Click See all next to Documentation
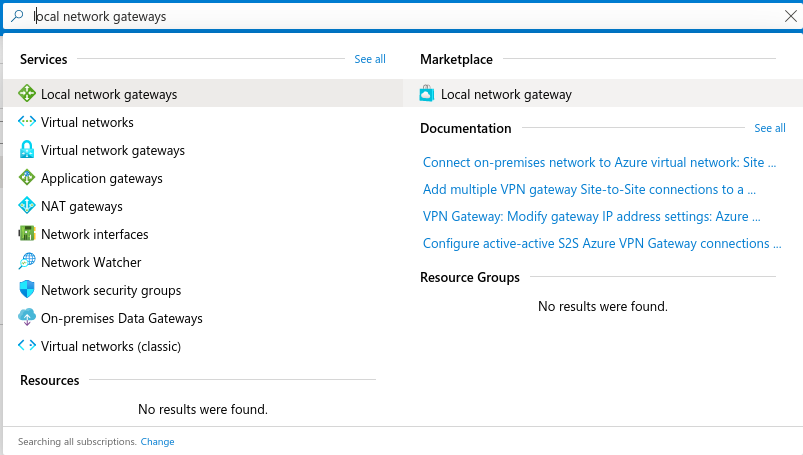803x455 pixels. 770,128
